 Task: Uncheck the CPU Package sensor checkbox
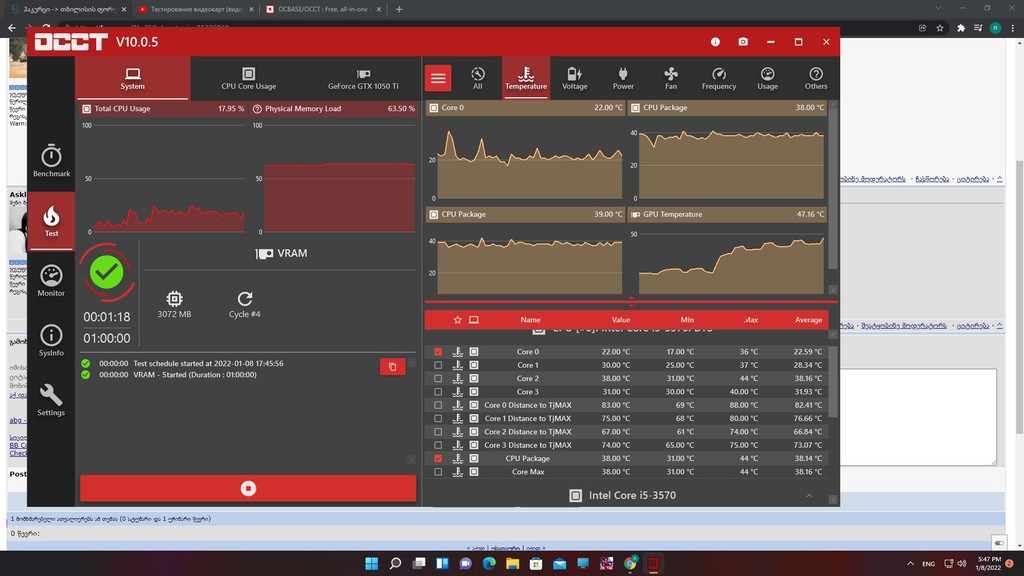click(438, 459)
